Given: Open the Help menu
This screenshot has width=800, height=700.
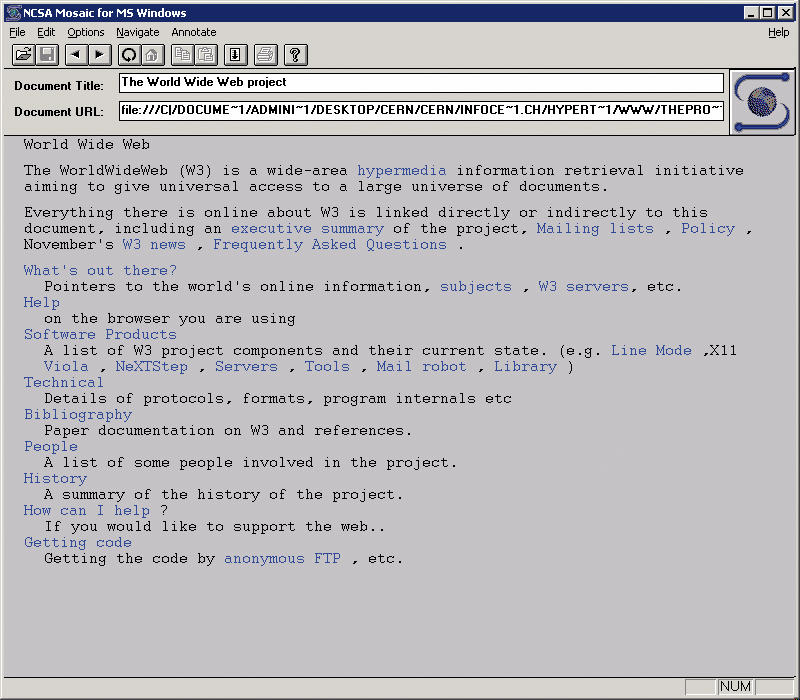Looking at the screenshot, I should [779, 32].
